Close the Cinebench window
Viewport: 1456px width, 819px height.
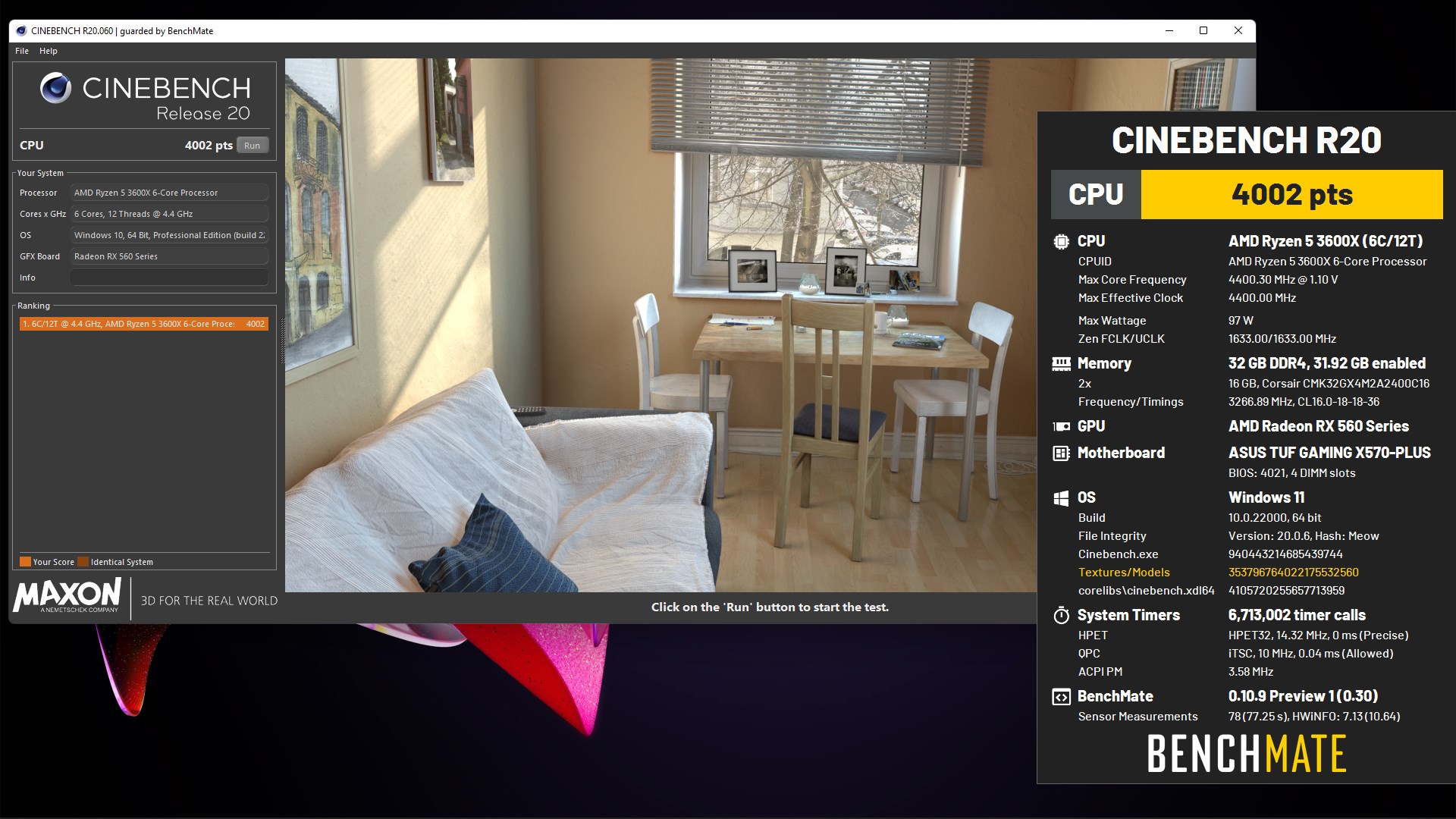1238,31
